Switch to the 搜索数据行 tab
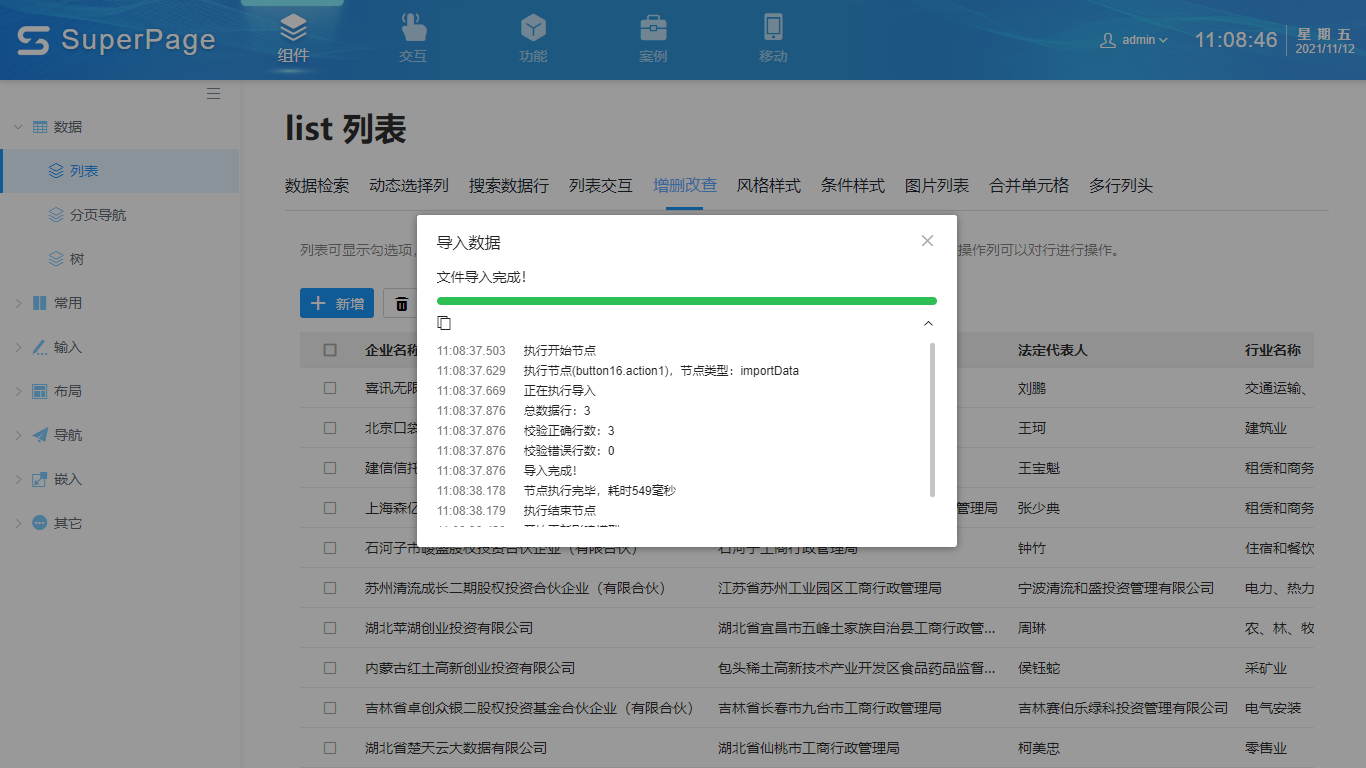The width and height of the screenshot is (1366, 768). coord(509,186)
